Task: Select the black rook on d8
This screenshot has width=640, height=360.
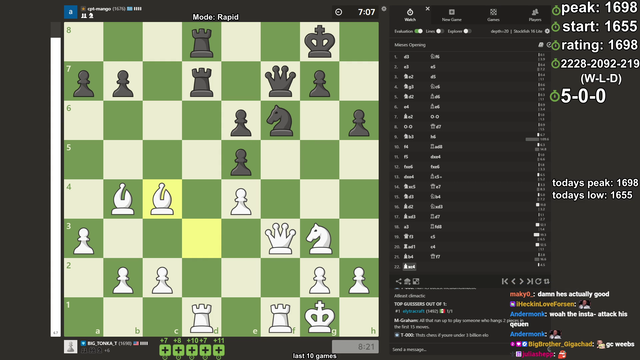Action: 202,41
